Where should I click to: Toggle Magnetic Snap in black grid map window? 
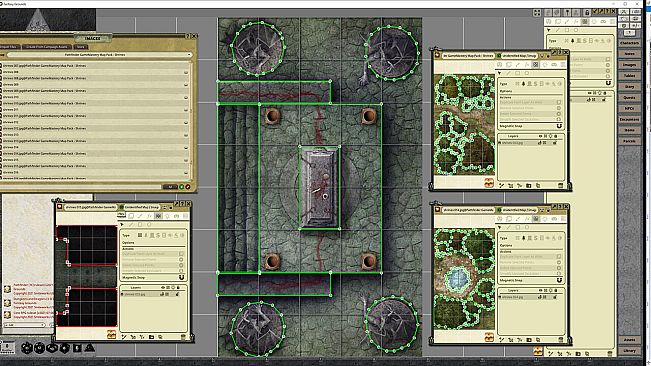click(x=181, y=277)
